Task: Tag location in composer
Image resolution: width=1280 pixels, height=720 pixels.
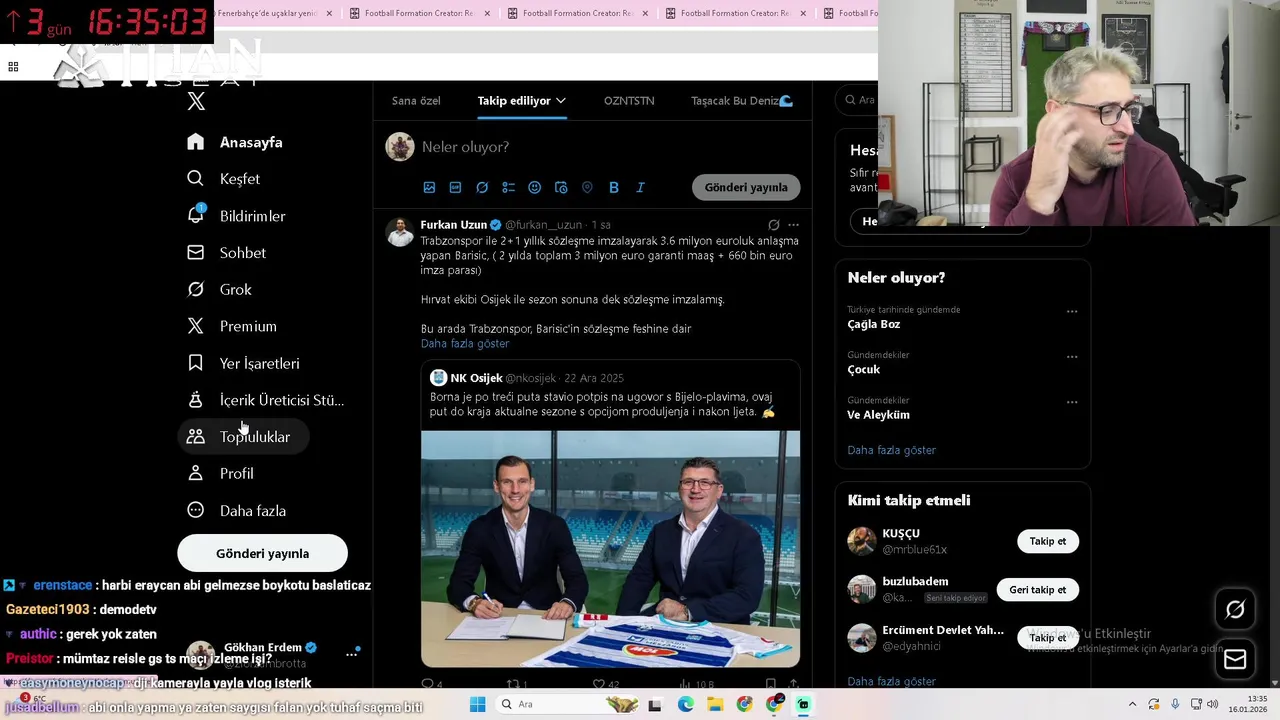Action: [587, 187]
